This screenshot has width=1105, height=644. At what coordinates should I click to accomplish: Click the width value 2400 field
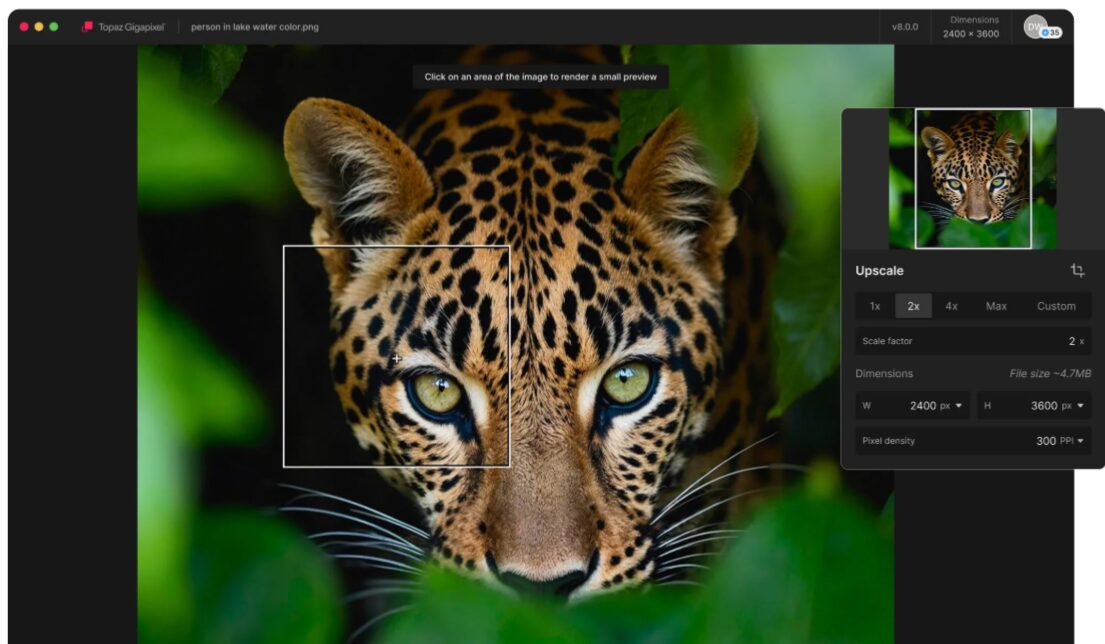[x=921, y=406]
